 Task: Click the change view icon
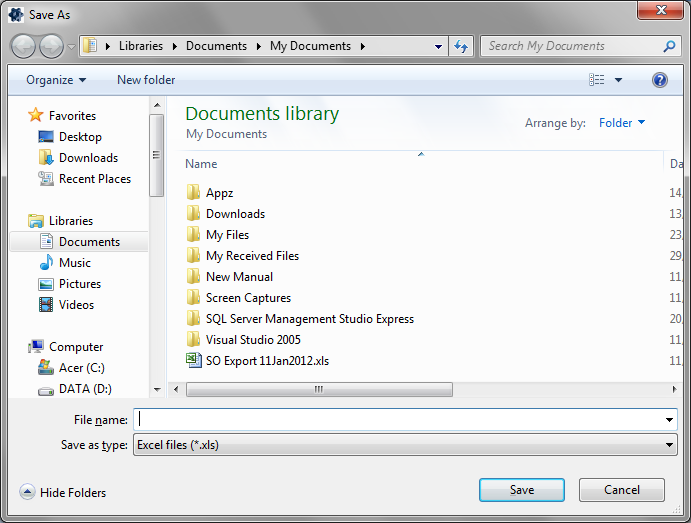pyautogui.click(x=597, y=80)
